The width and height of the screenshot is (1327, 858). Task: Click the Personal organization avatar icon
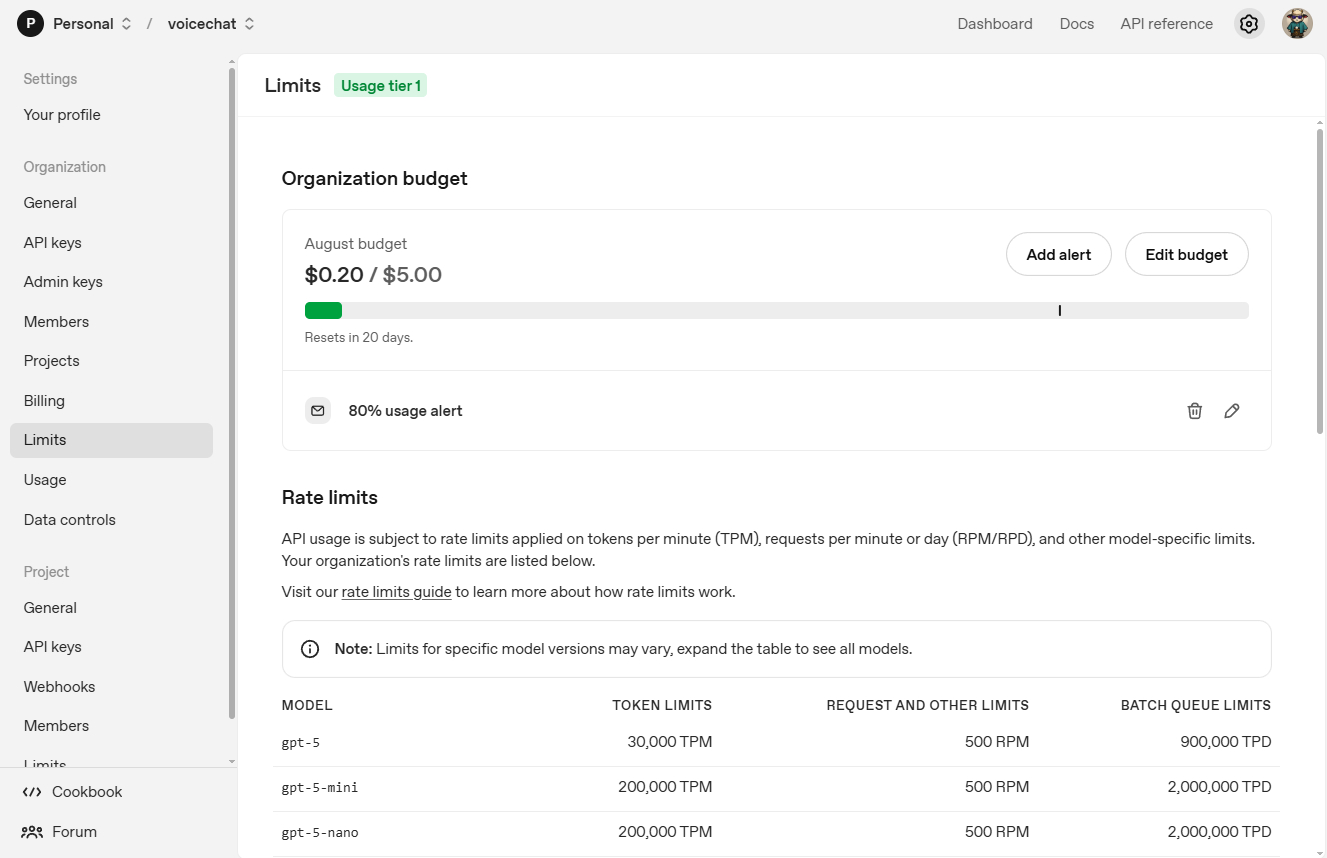(30, 24)
